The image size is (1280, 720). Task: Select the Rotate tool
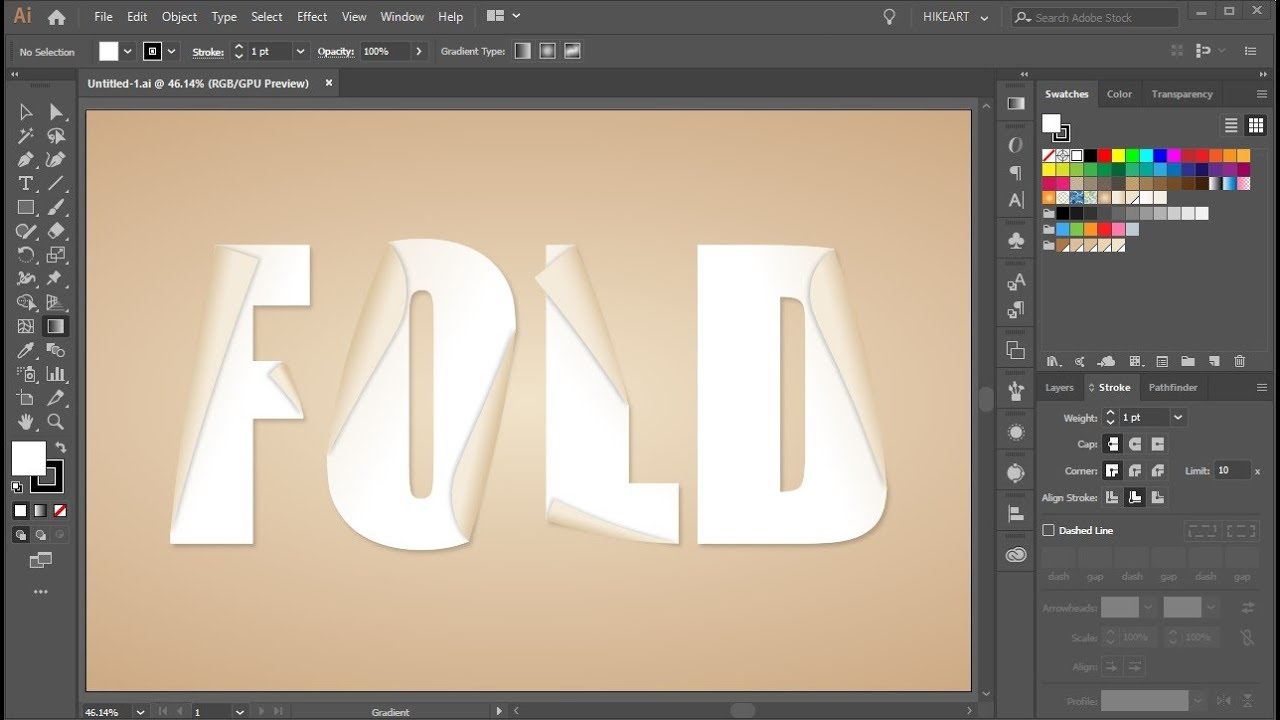26,255
